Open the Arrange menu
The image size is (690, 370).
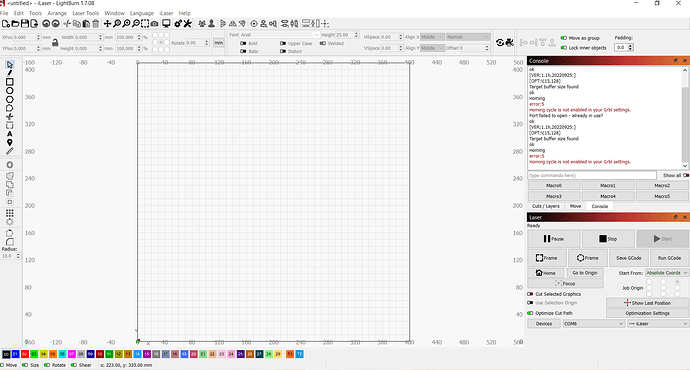tap(57, 13)
